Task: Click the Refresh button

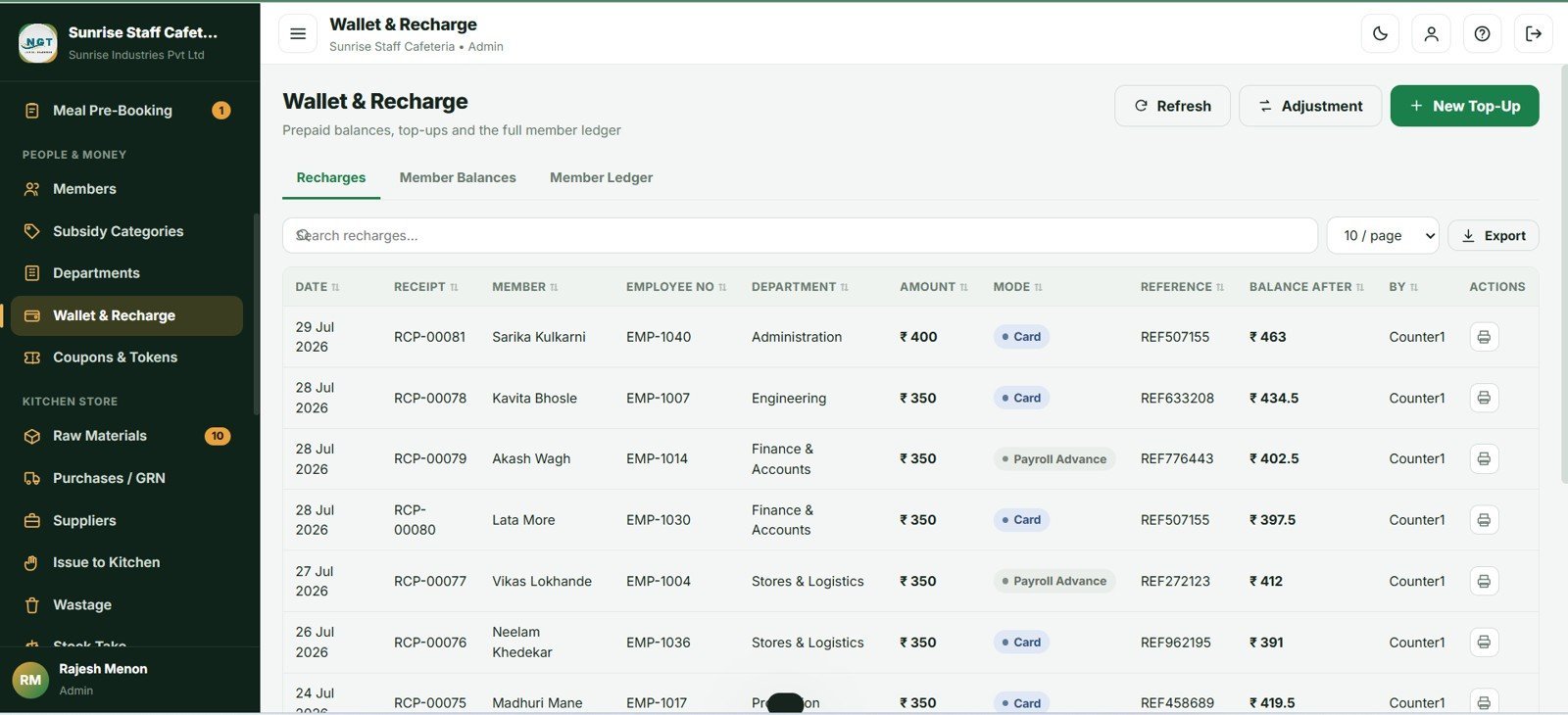Action: (1173, 106)
